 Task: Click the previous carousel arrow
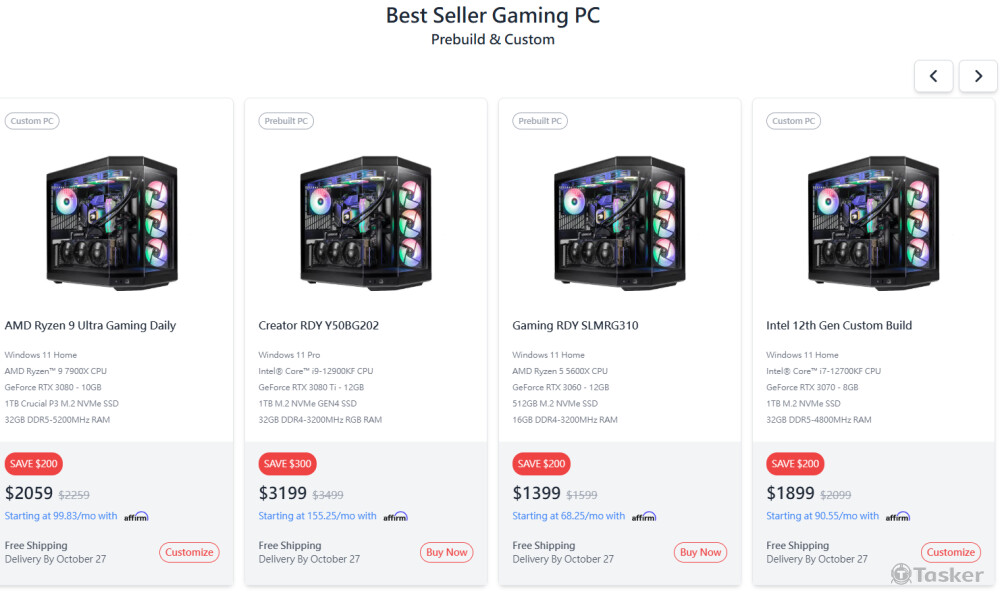pyautogui.click(x=933, y=76)
